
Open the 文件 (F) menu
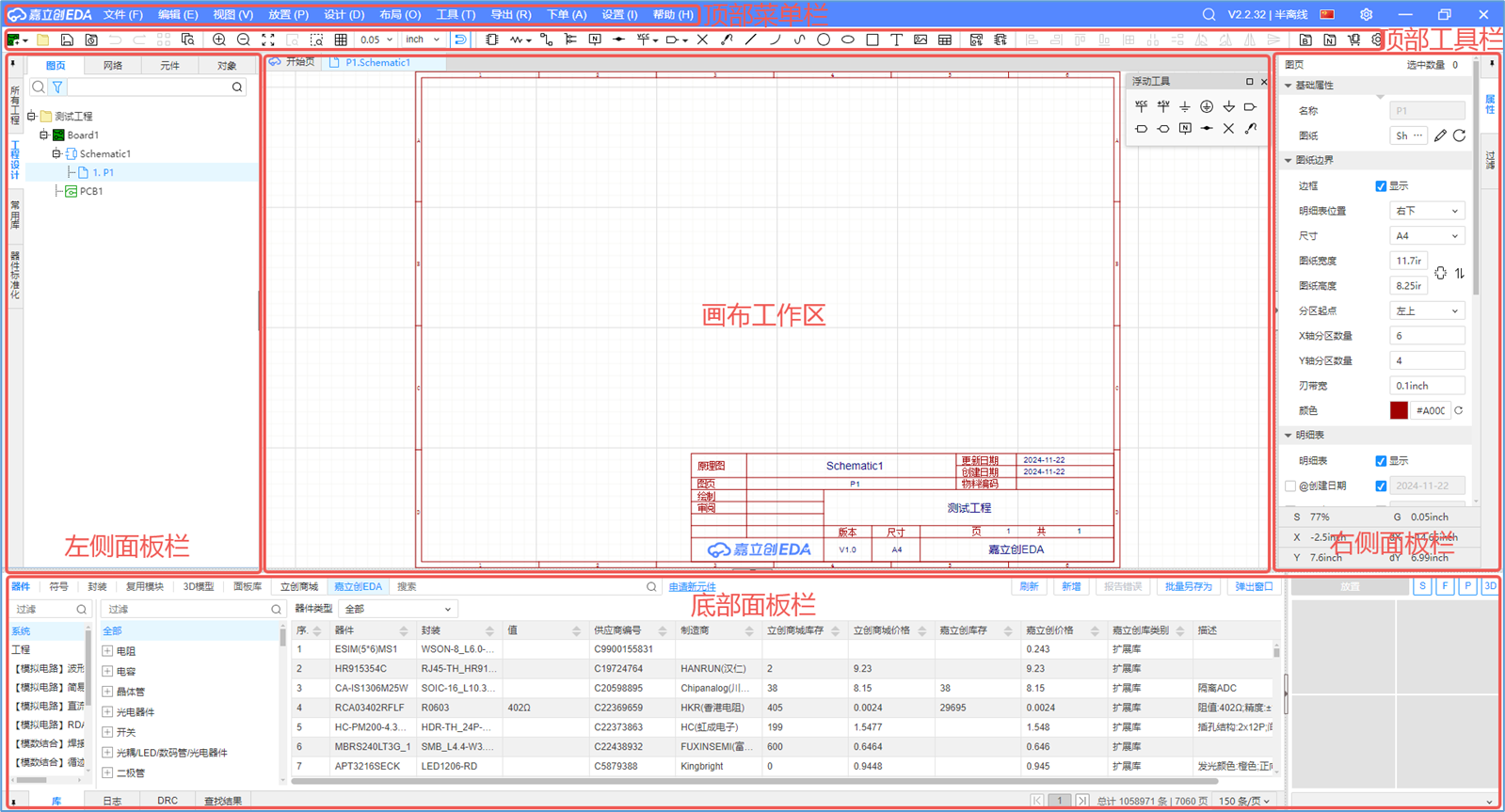123,15
